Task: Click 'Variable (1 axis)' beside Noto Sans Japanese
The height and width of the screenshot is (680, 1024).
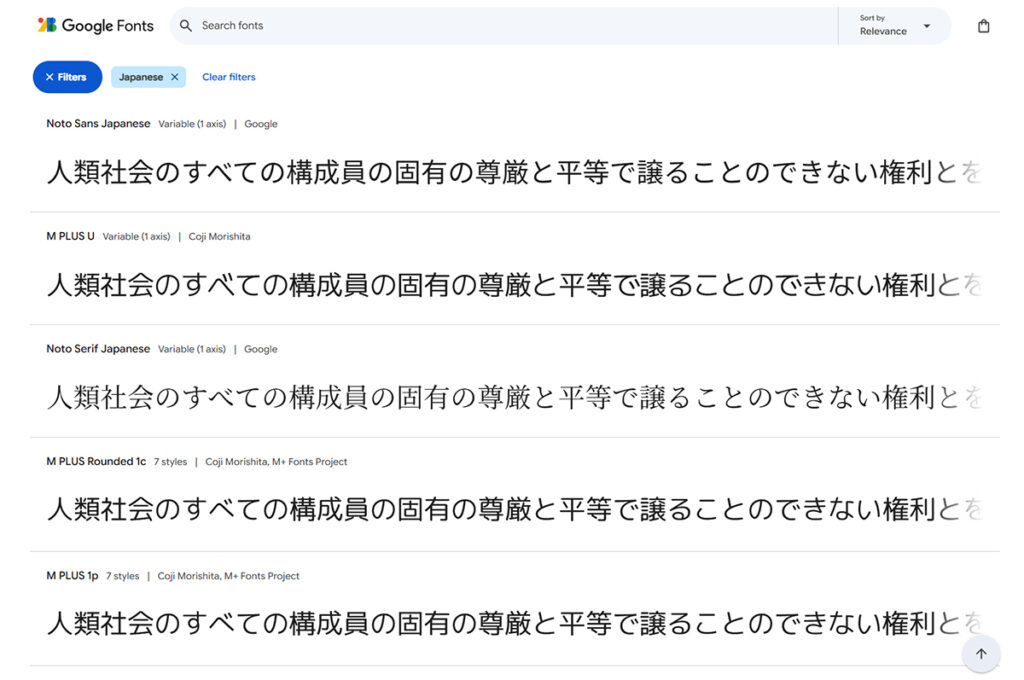Action: pos(192,124)
